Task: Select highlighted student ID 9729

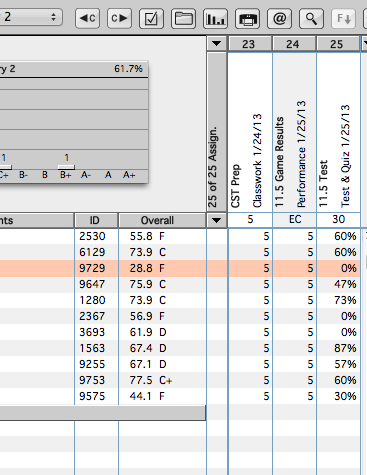Action: (x=92, y=268)
